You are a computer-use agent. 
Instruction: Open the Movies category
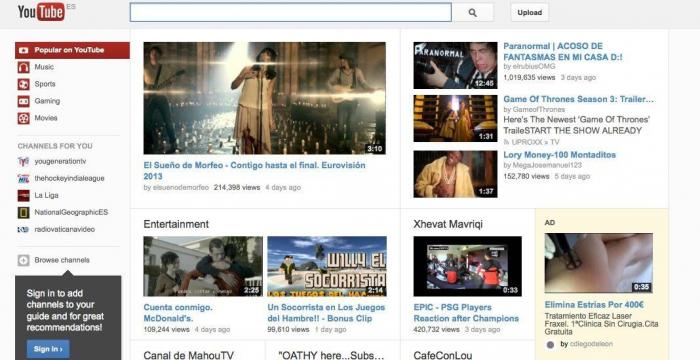pos(46,118)
